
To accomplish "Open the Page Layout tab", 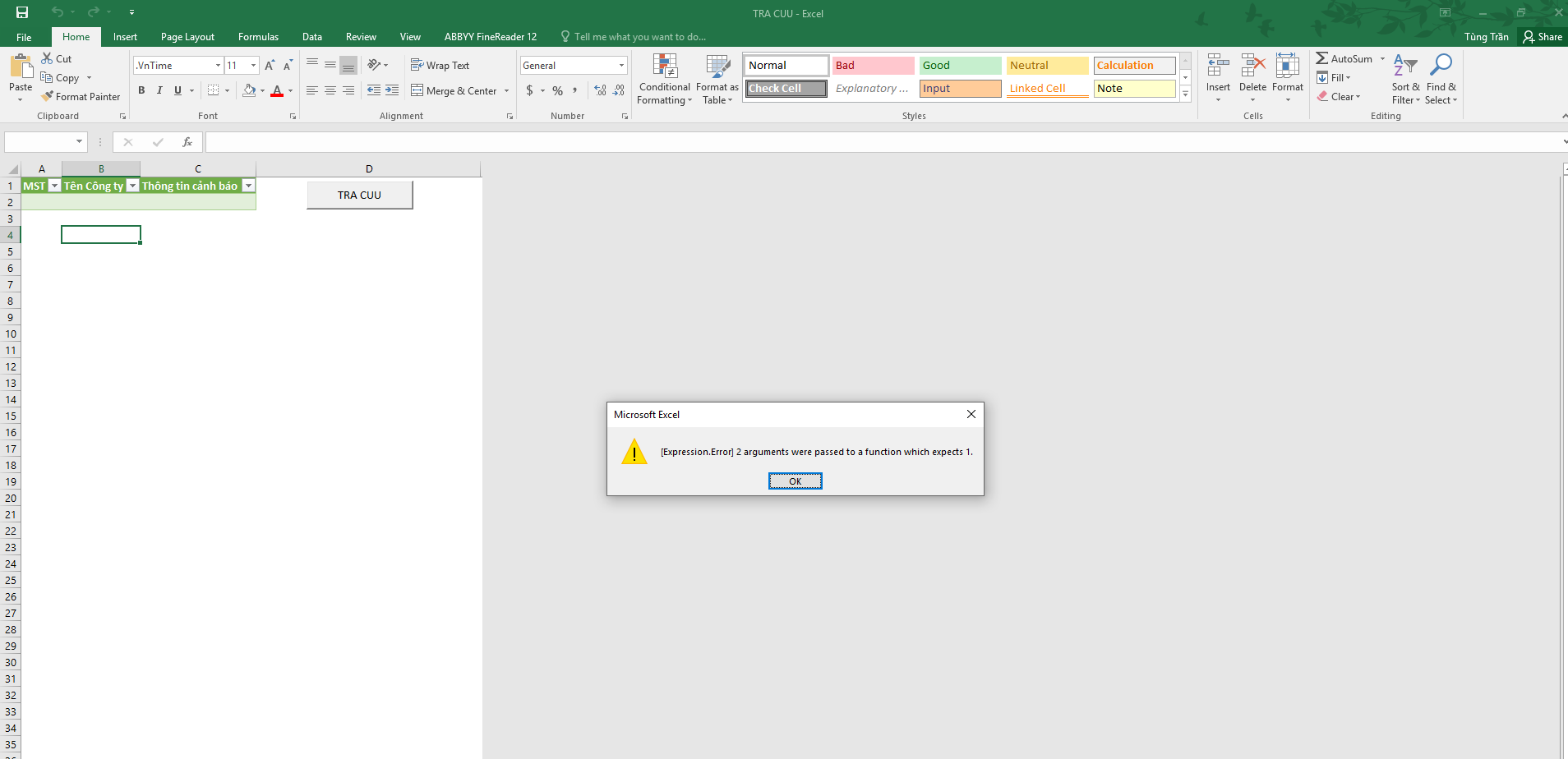I will click(x=187, y=37).
